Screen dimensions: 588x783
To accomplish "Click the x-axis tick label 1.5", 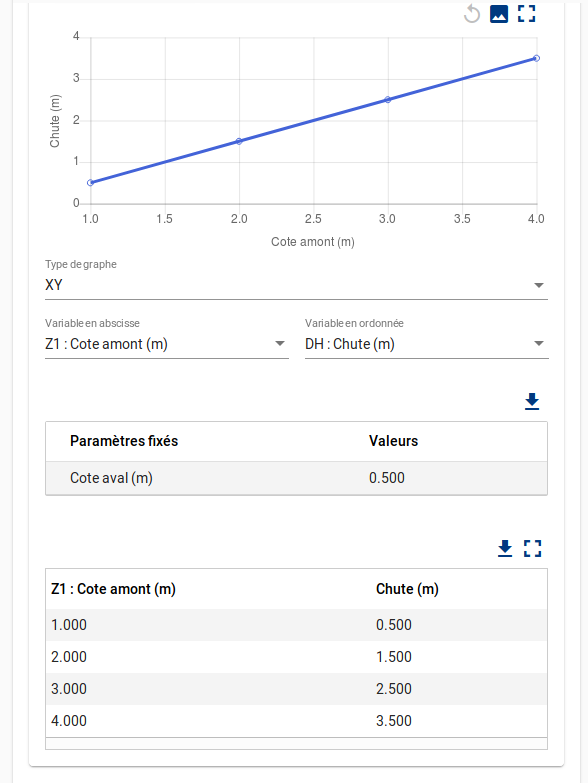I will click(x=164, y=219).
